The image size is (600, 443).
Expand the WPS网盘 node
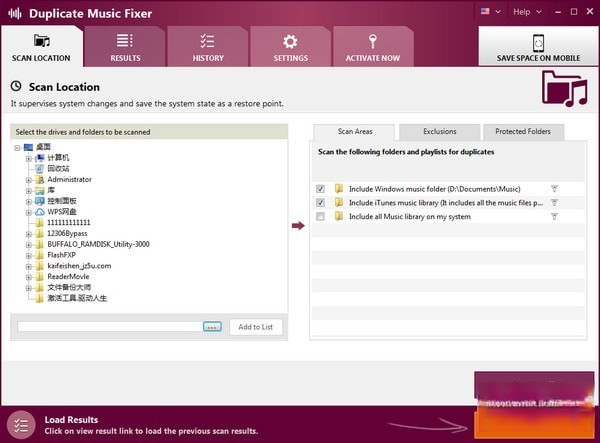point(29,212)
